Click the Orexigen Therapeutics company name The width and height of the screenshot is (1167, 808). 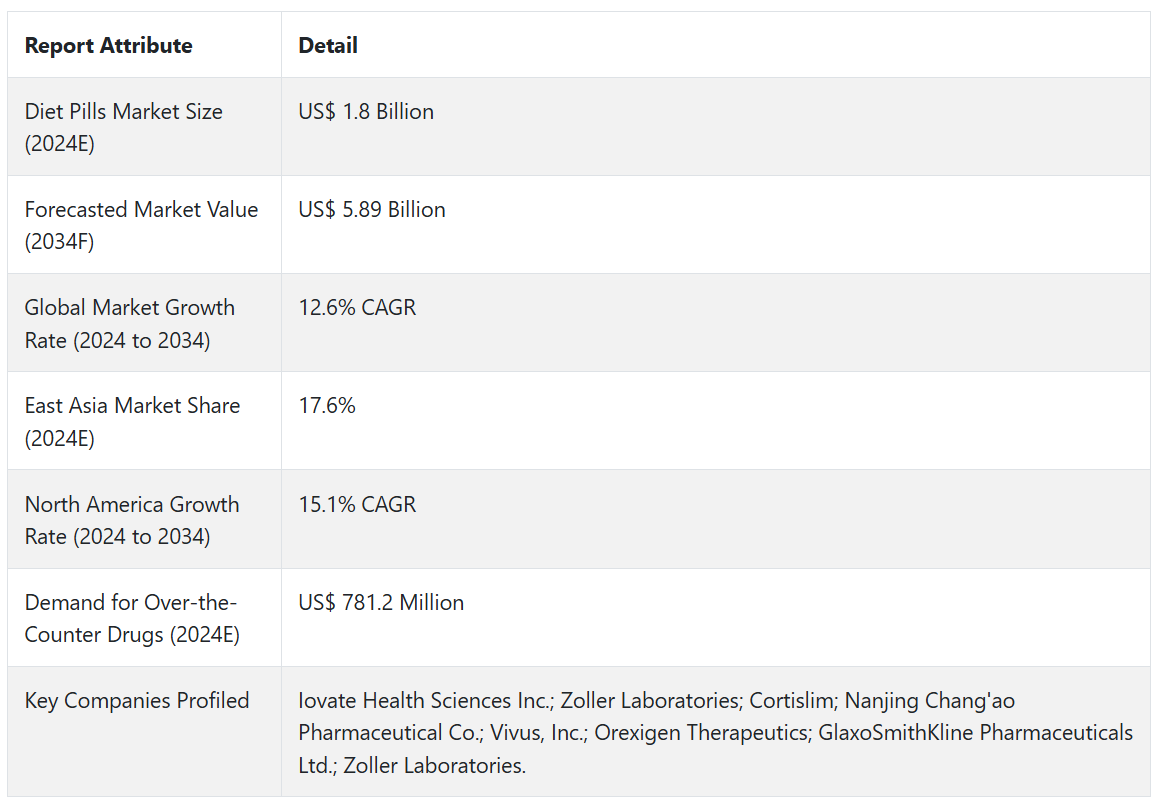701,733
